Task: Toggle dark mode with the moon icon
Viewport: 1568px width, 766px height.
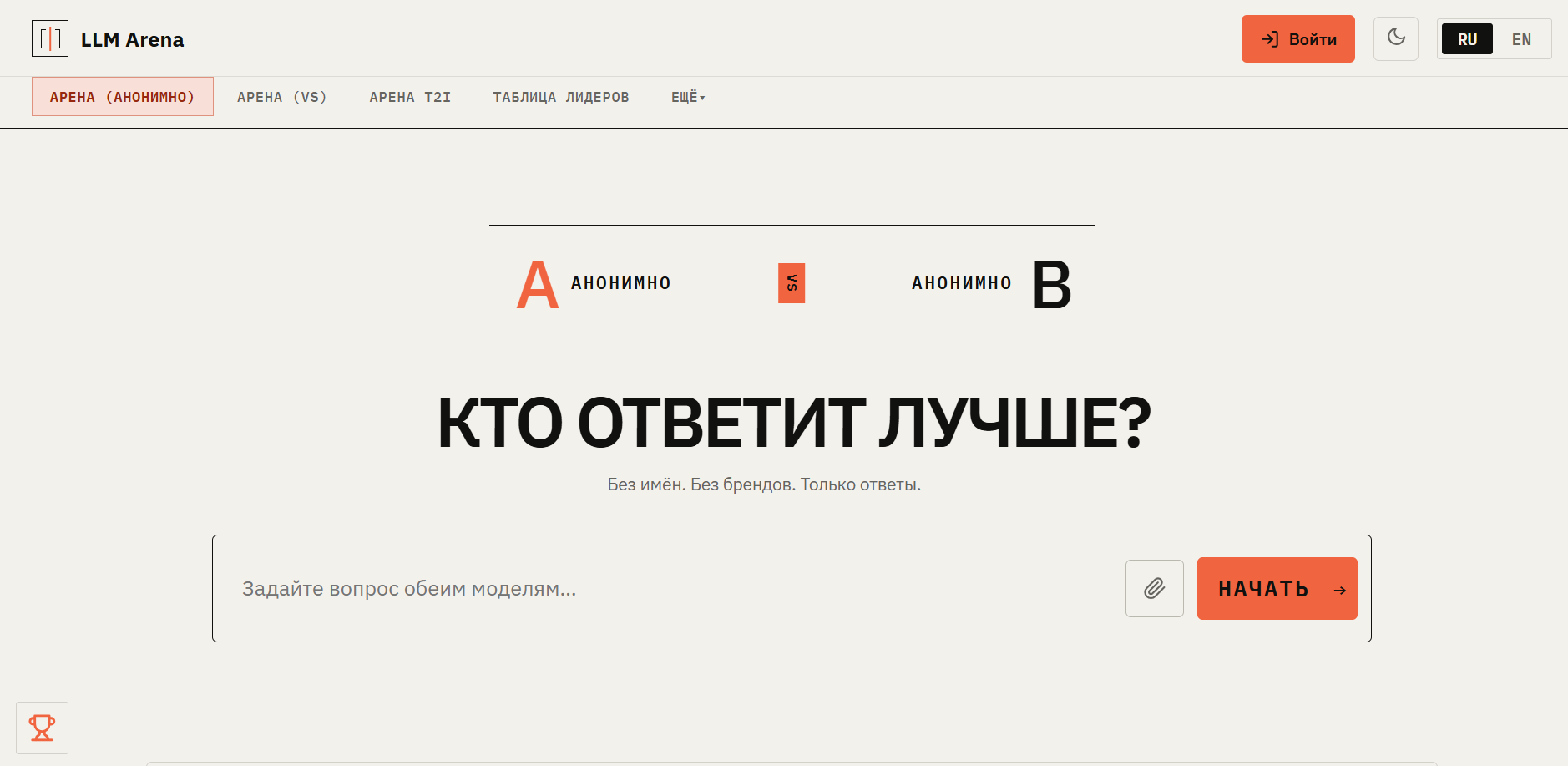Action: (x=1396, y=38)
